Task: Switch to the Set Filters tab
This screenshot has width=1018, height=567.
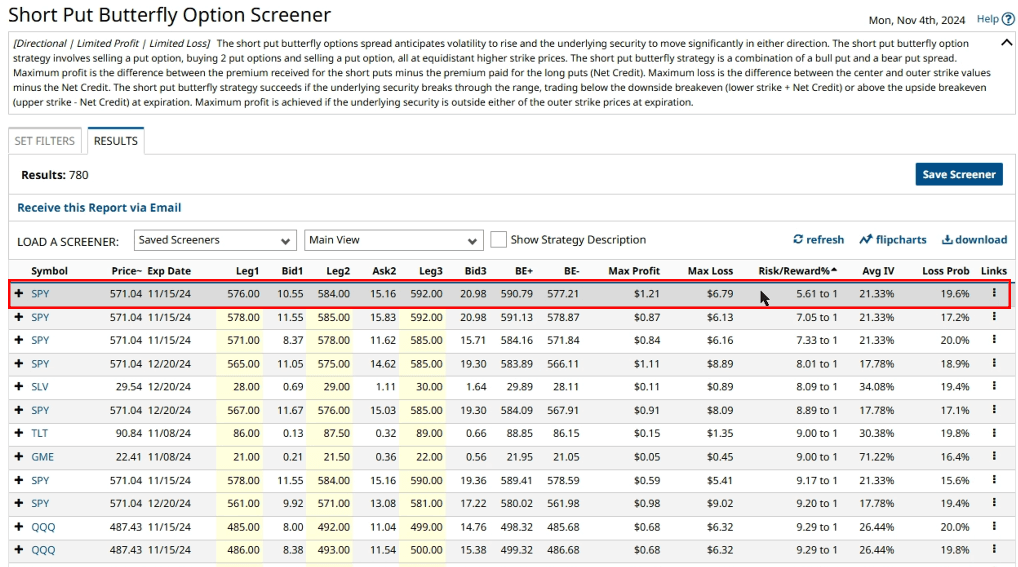Action: click(47, 141)
